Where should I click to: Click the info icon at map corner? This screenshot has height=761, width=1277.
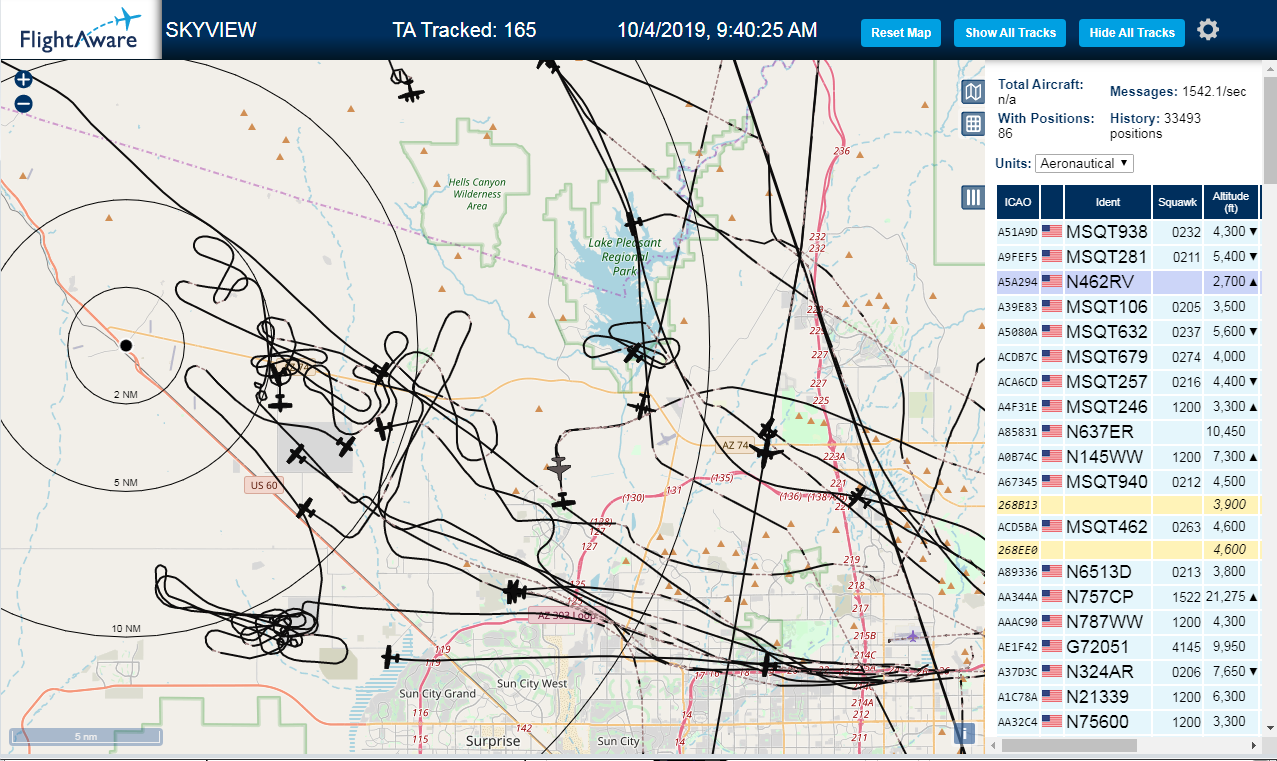963,734
